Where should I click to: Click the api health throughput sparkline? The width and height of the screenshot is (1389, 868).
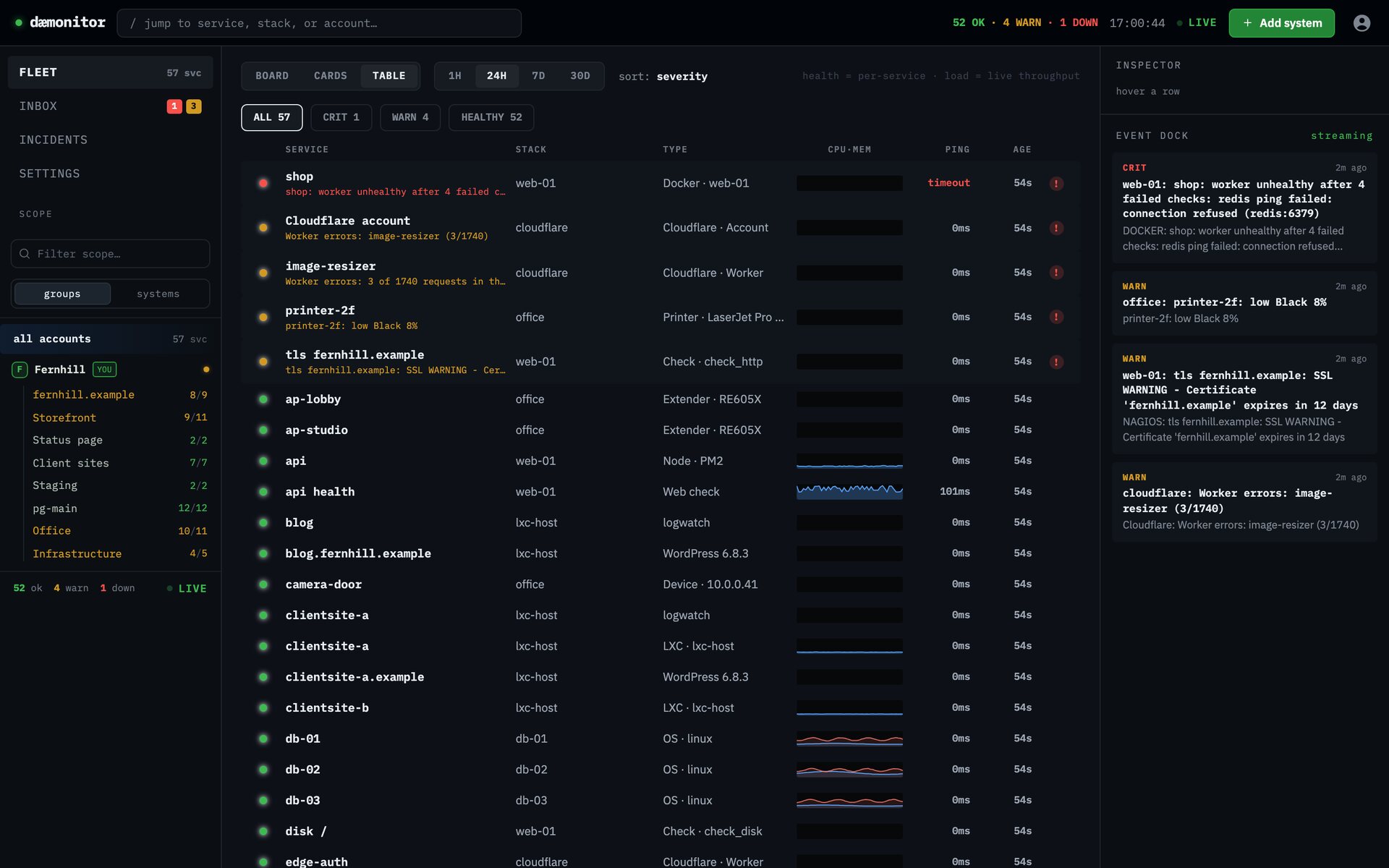pos(849,492)
